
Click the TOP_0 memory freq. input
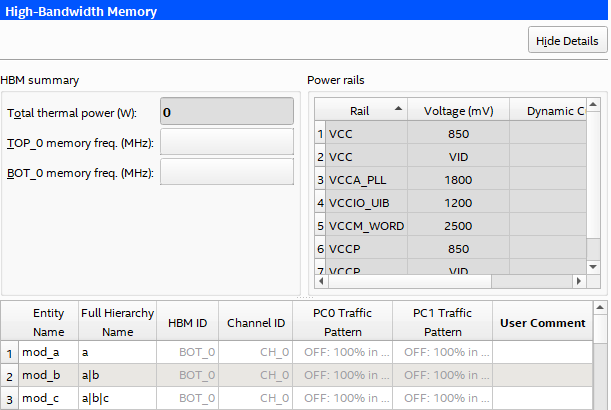tap(227, 141)
